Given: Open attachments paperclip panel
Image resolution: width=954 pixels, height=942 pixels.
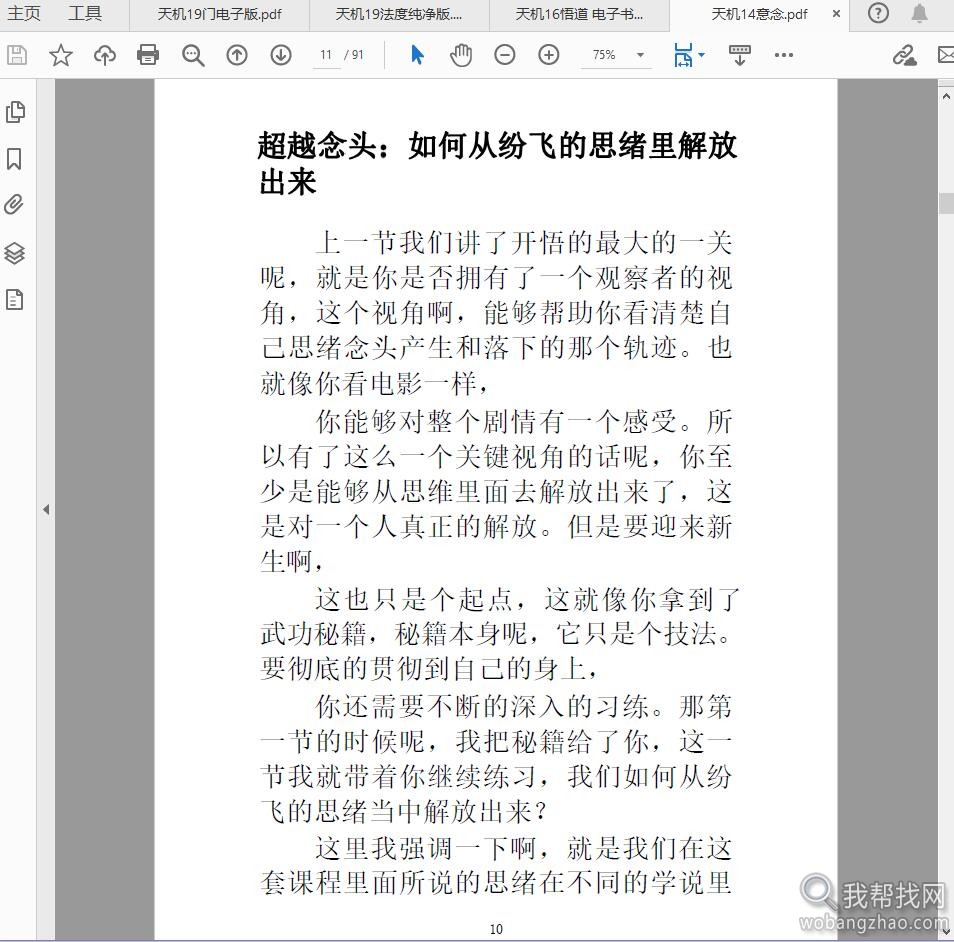Looking at the screenshot, I should coord(14,204).
